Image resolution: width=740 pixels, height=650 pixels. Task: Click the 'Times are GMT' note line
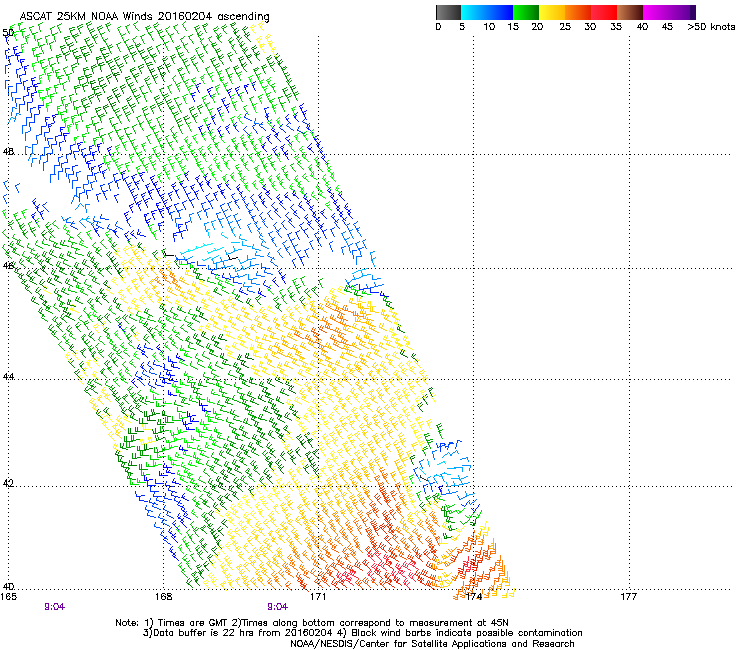coord(312,623)
